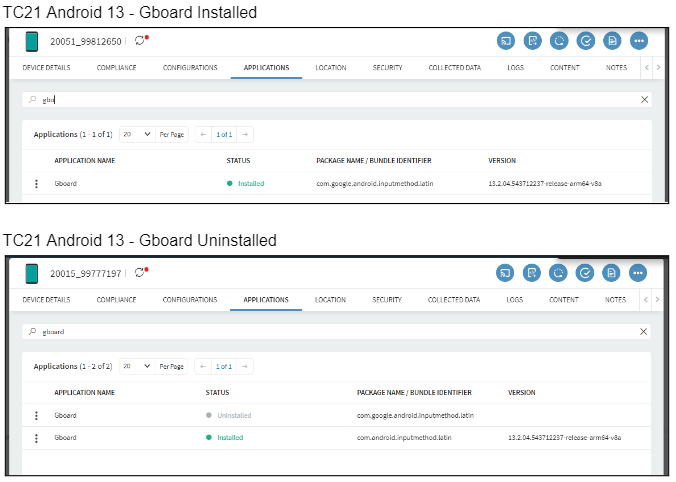Click sync status icon beside 20015_99777197
The width and height of the screenshot is (676, 482).
140,272
